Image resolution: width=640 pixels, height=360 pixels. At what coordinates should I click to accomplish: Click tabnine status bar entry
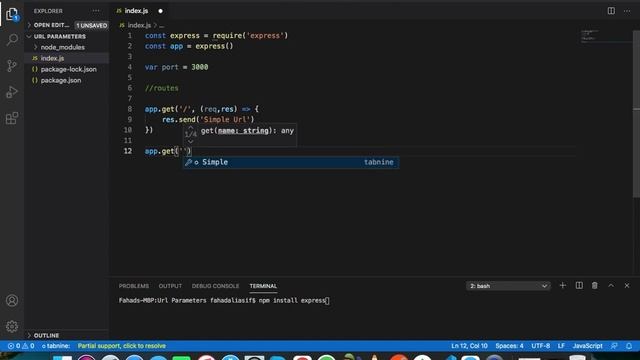56,346
